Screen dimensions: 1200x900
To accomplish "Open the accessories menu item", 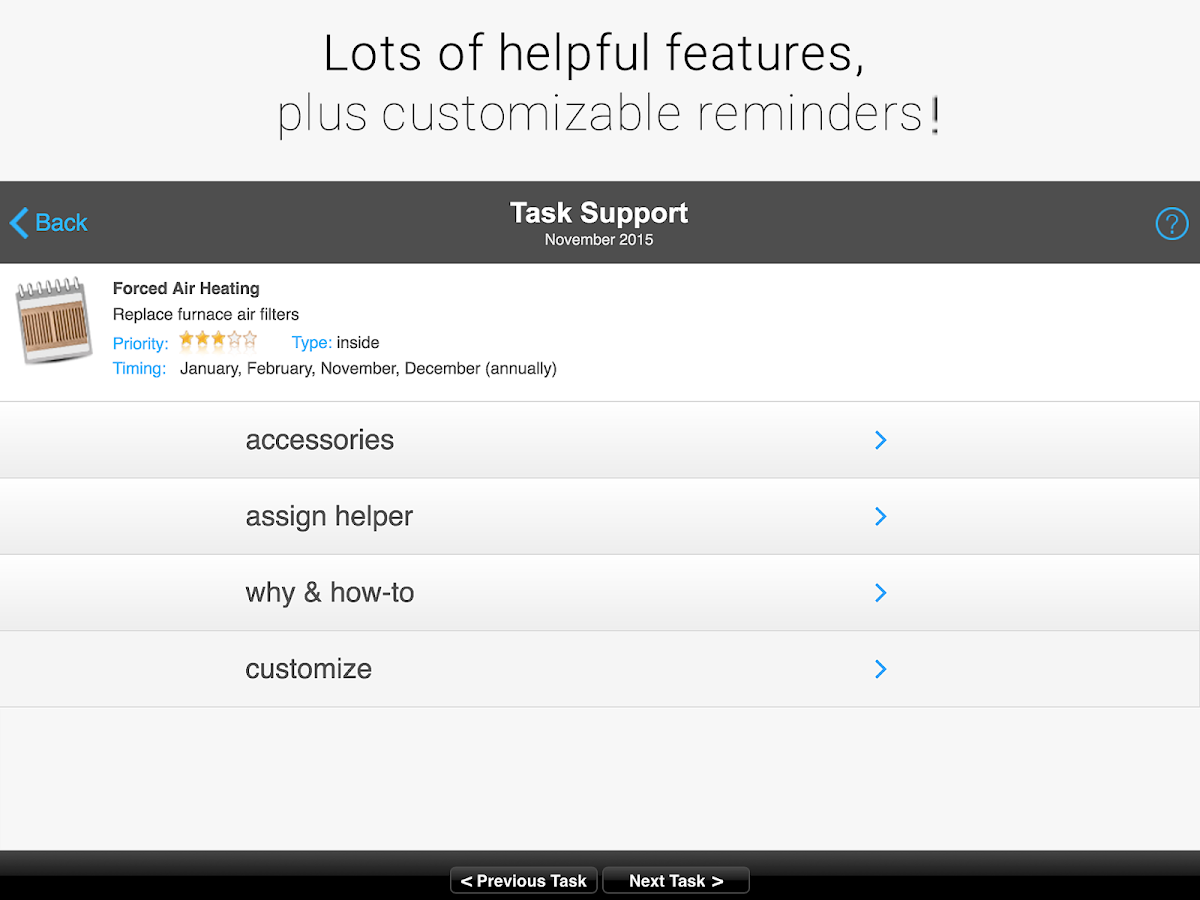I will coord(320,440).
